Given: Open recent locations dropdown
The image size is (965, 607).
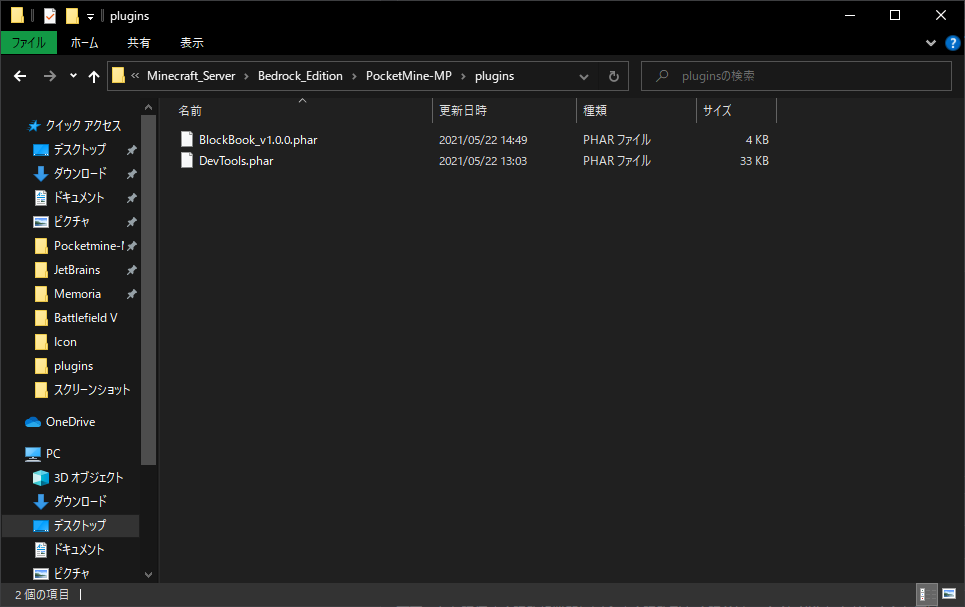Looking at the screenshot, I should pyautogui.click(x=73, y=76).
